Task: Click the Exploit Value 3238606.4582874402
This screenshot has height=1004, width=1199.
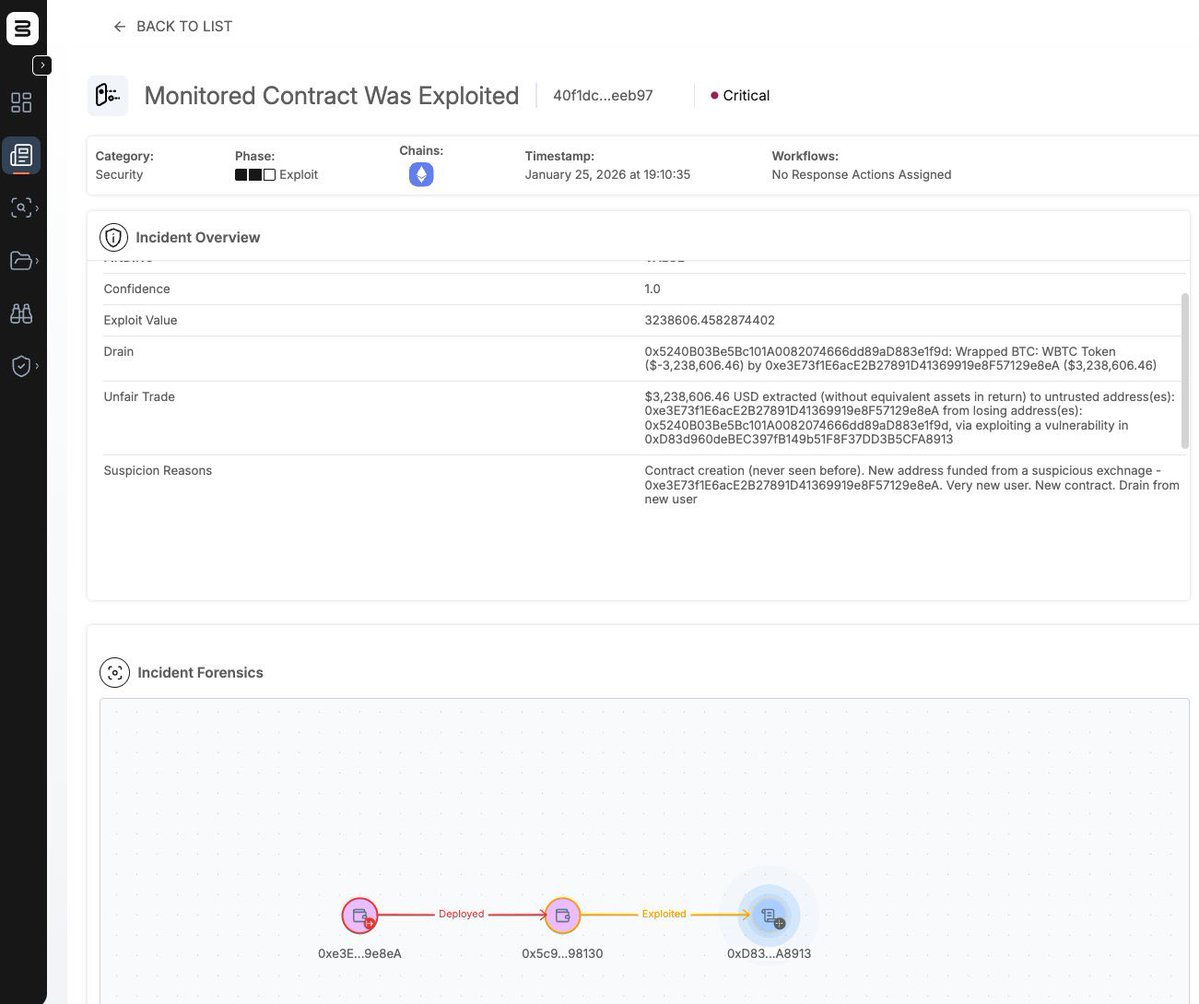Action: pyautogui.click(x=710, y=320)
